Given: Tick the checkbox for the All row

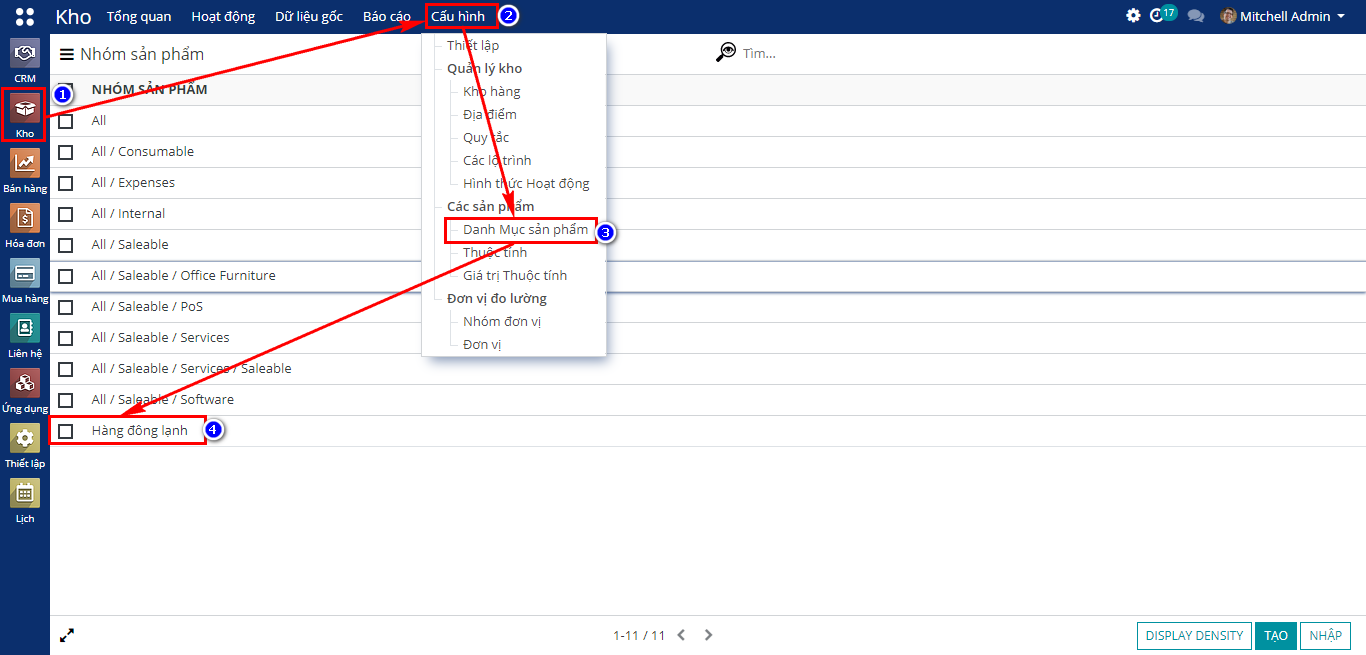Looking at the screenshot, I should click(65, 121).
